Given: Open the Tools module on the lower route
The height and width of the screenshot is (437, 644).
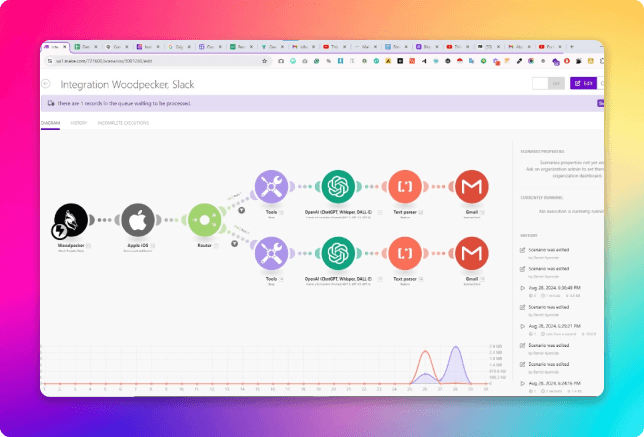Looking at the screenshot, I should 271,253.
